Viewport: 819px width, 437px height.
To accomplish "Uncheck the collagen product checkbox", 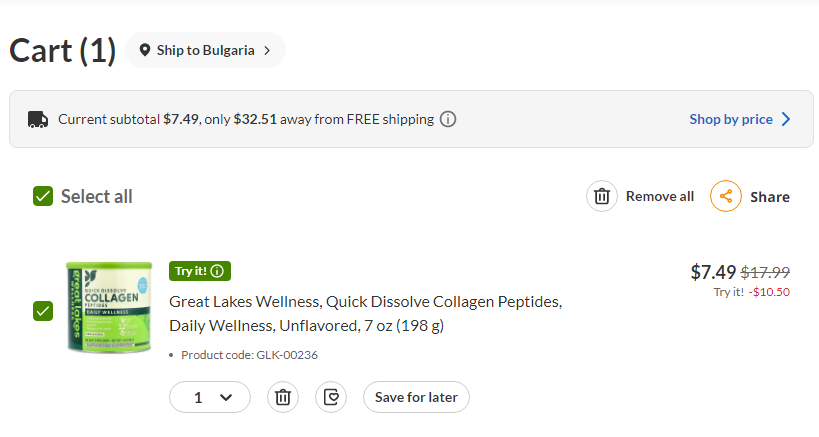I will click(43, 311).
